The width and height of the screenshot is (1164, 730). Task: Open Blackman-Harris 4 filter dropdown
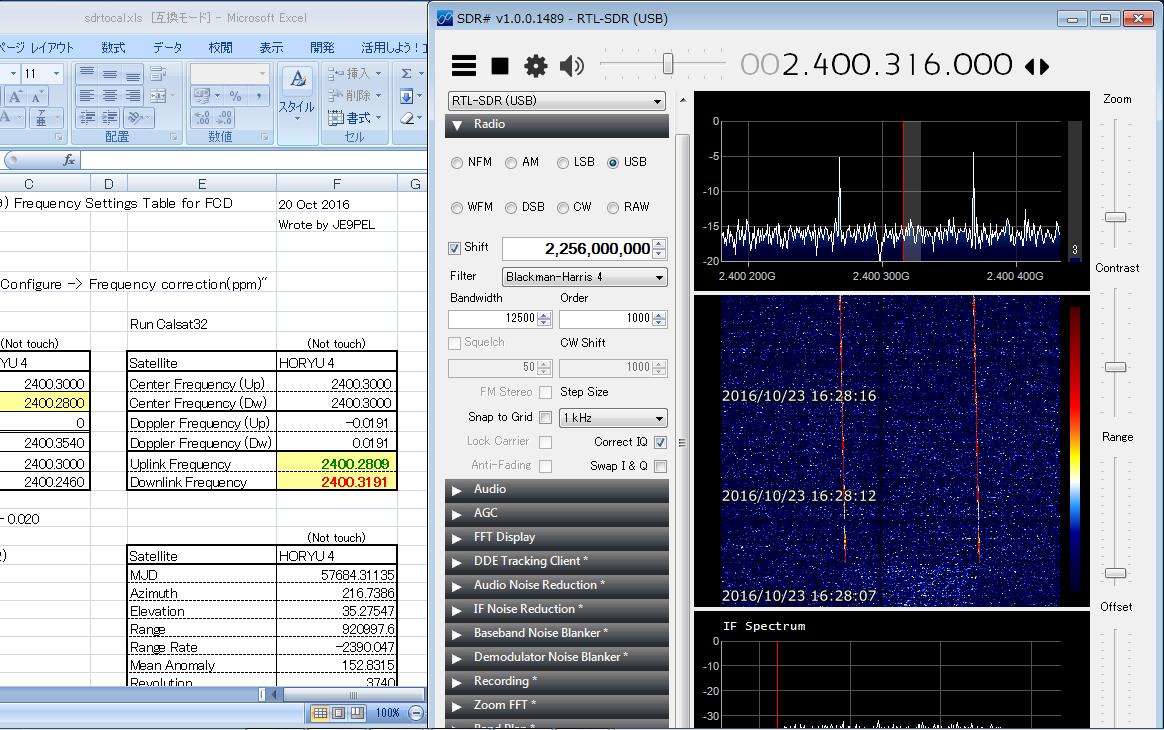point(584,277)
